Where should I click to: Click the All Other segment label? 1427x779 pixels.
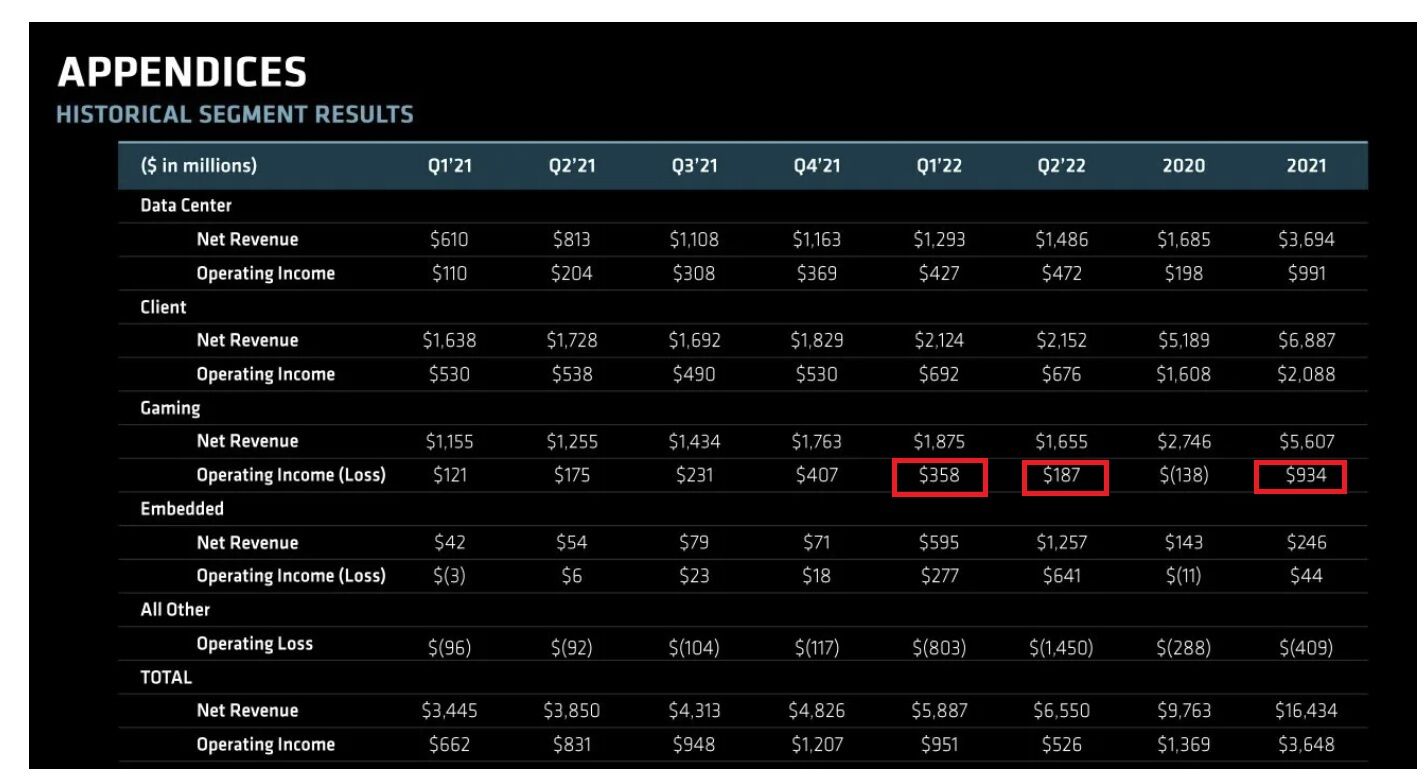pyautogui.click(x=175, y=609)
